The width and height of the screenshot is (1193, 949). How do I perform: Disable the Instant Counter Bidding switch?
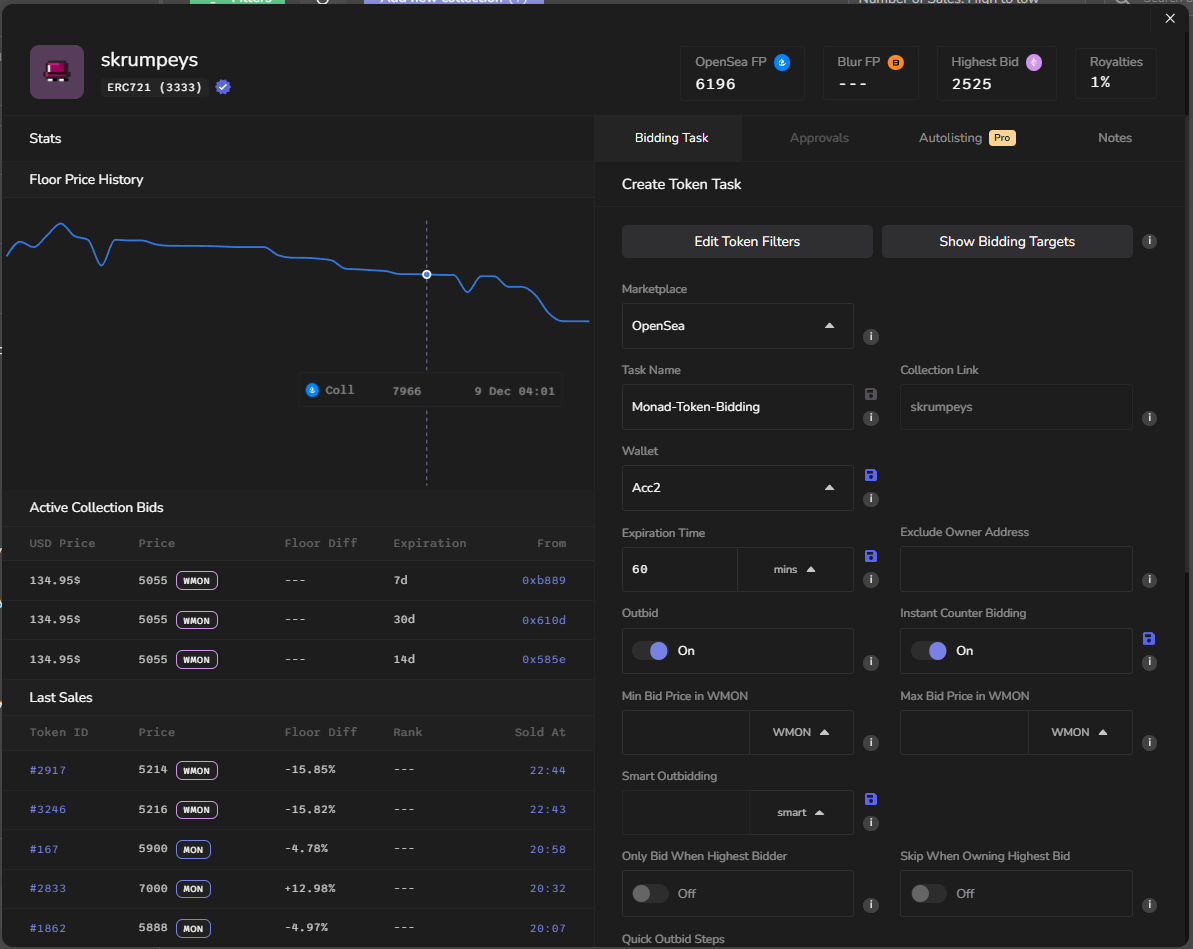pyautogui.click(x=928, y=651)
